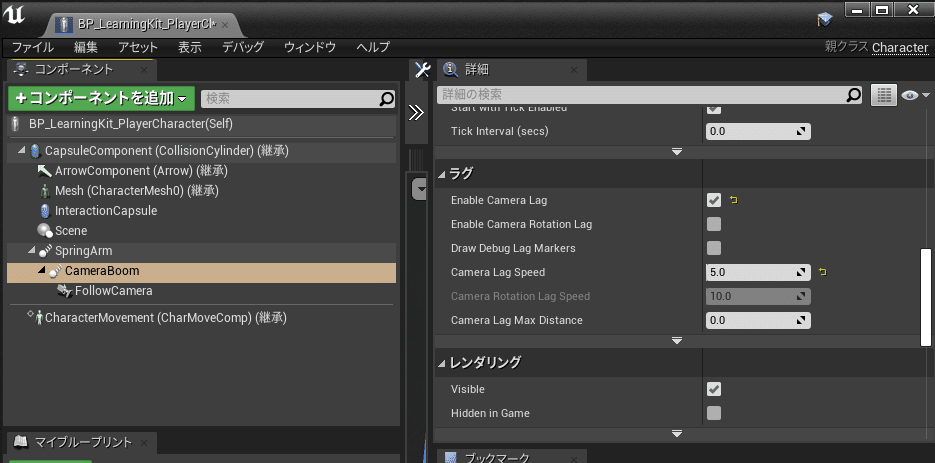Screen dimensions: 935x463
Task: Close the コンポーネント panel tab
Action: [x=143, y=70]
